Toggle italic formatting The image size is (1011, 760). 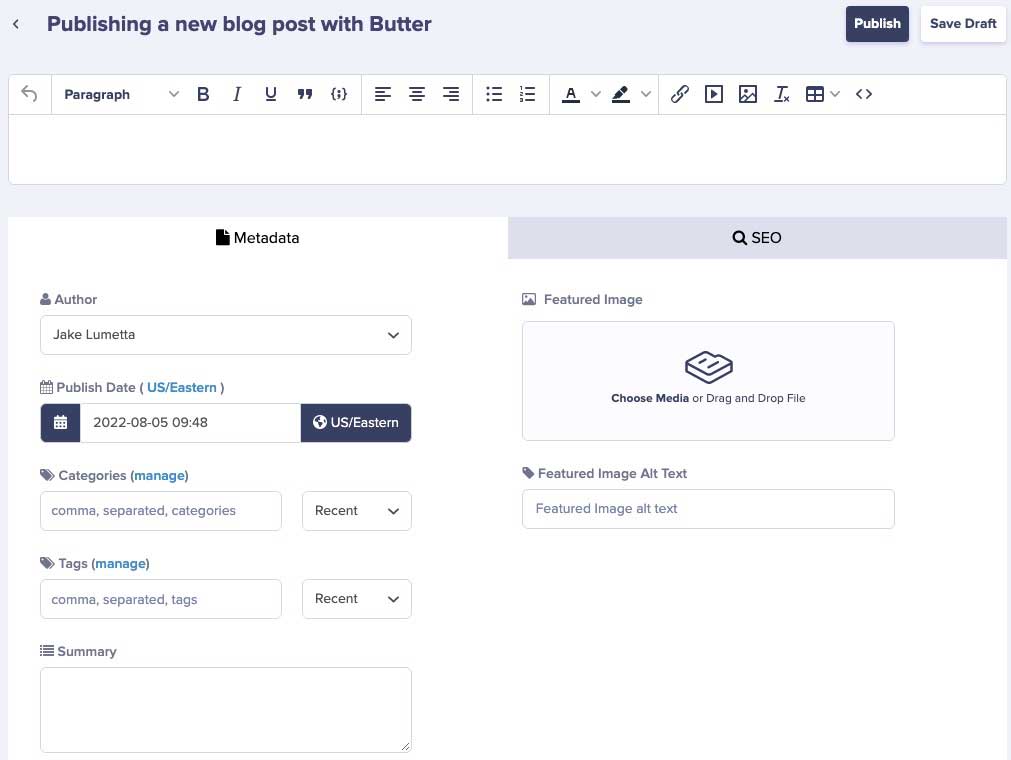(x=237, y=94)
